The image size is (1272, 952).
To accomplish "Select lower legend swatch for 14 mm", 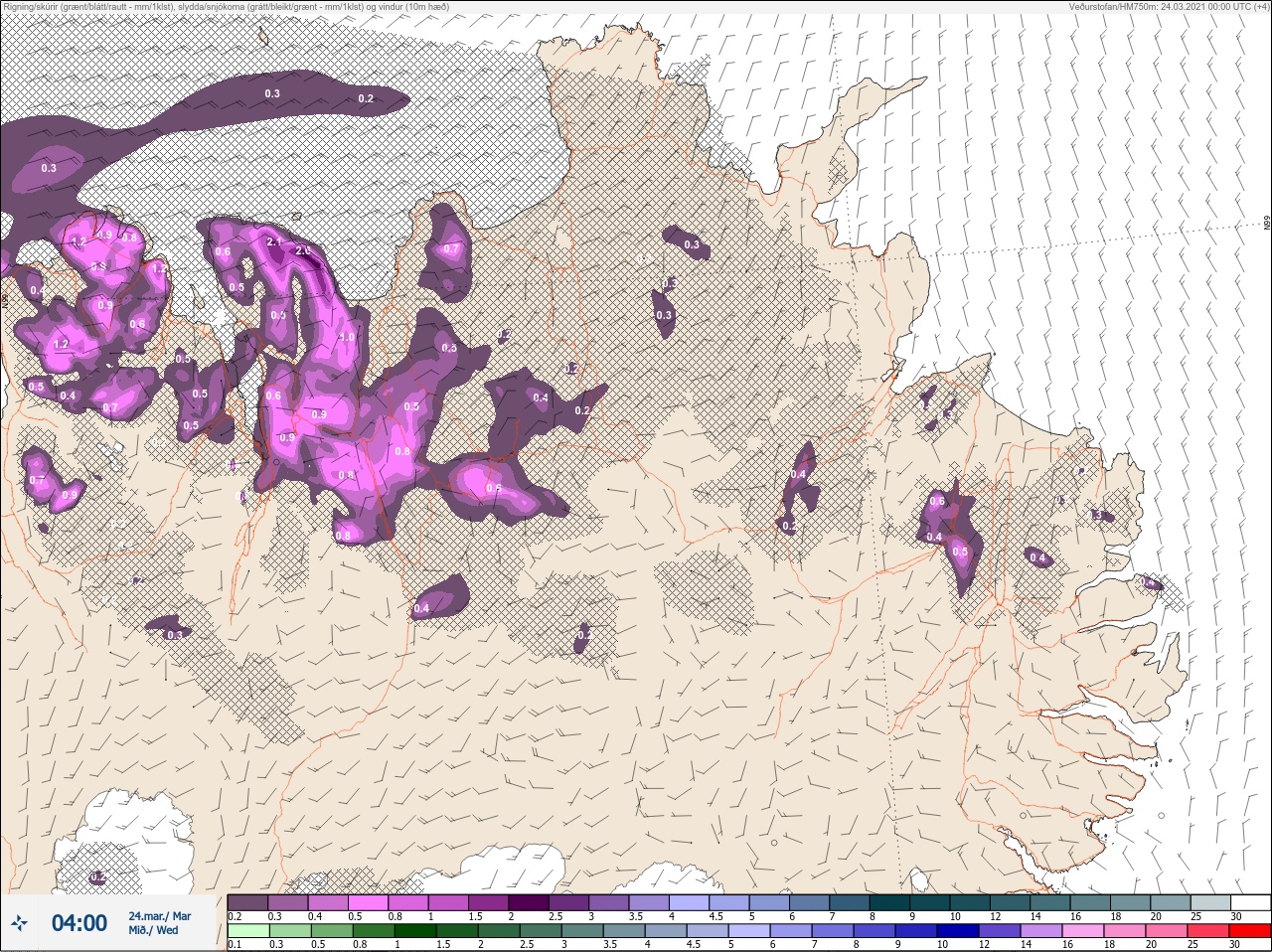I will [x=1041, y=931].
